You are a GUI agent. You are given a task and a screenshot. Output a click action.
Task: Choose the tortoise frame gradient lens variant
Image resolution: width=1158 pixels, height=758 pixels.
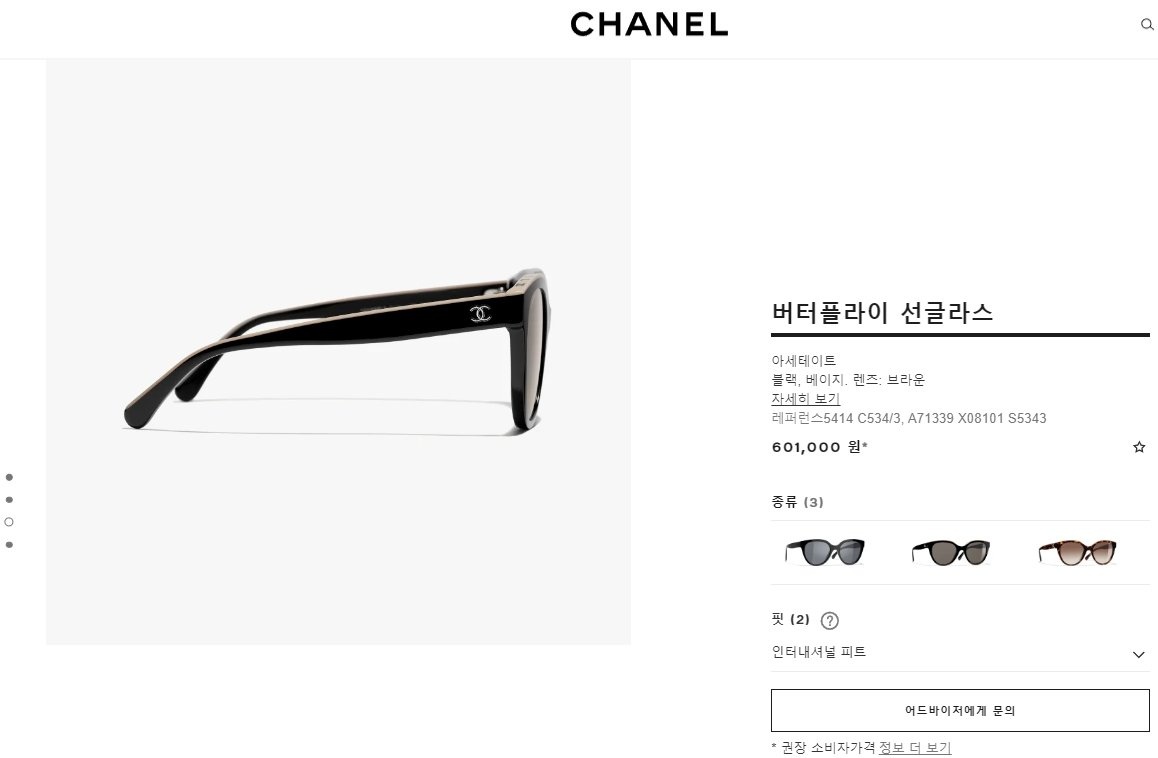(x=1078, y=552)
